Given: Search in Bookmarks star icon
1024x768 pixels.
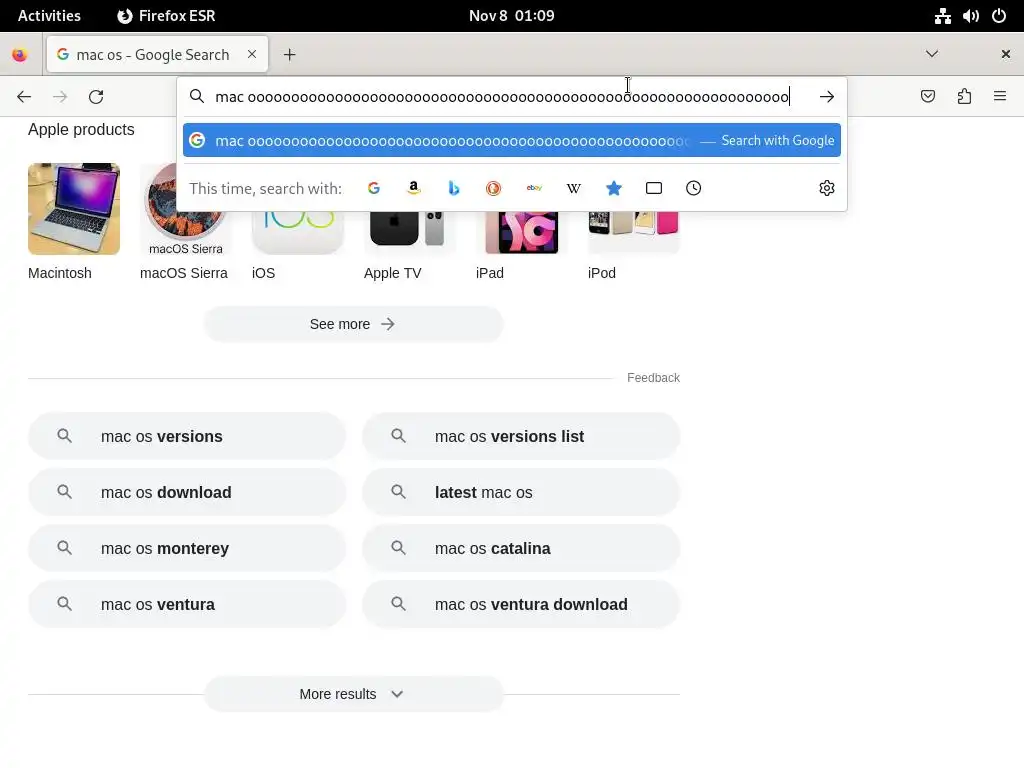Looking at the screenshot, I should (x=614, y=188).
